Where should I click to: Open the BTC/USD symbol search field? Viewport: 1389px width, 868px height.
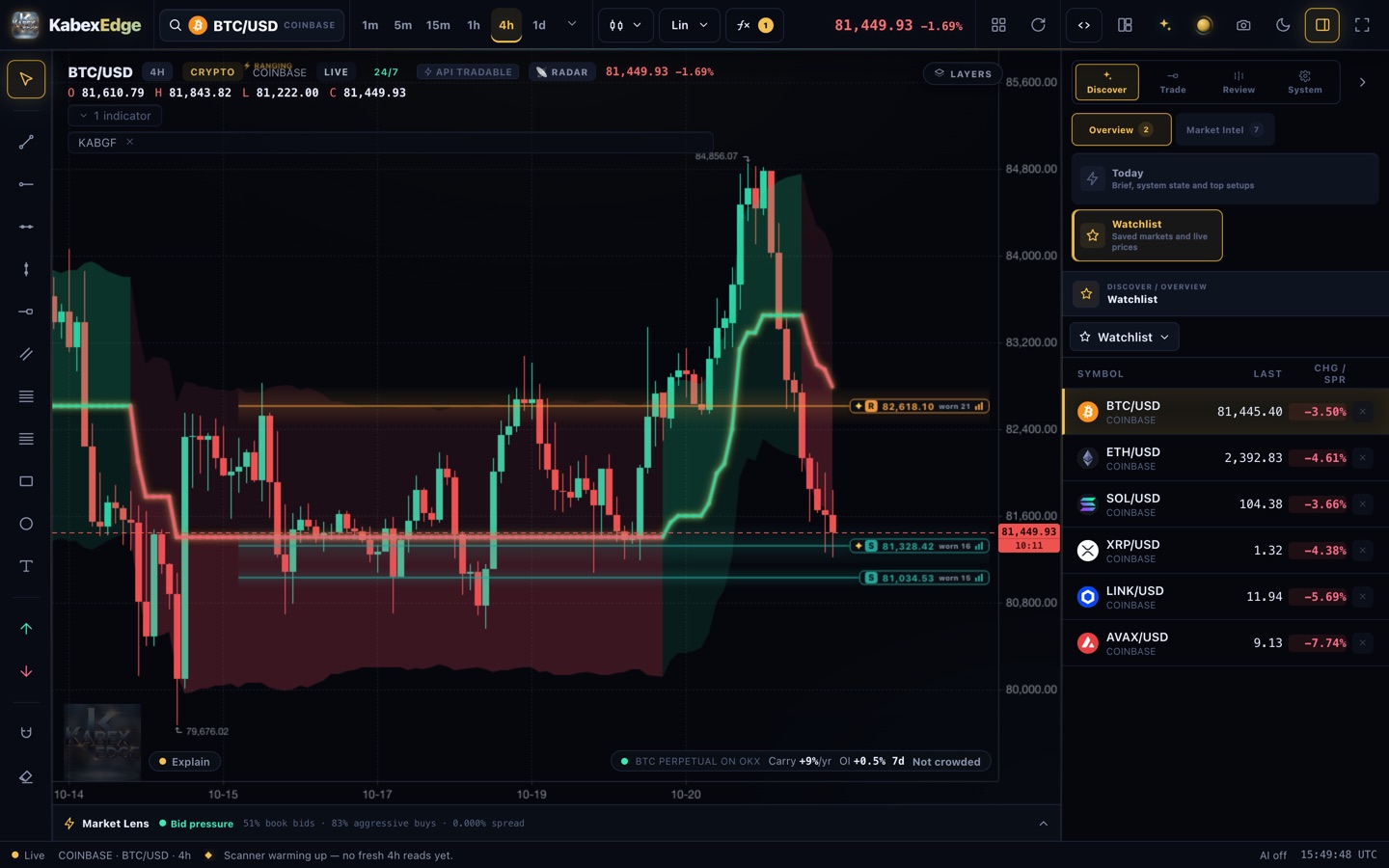click(x=252, y=25)
